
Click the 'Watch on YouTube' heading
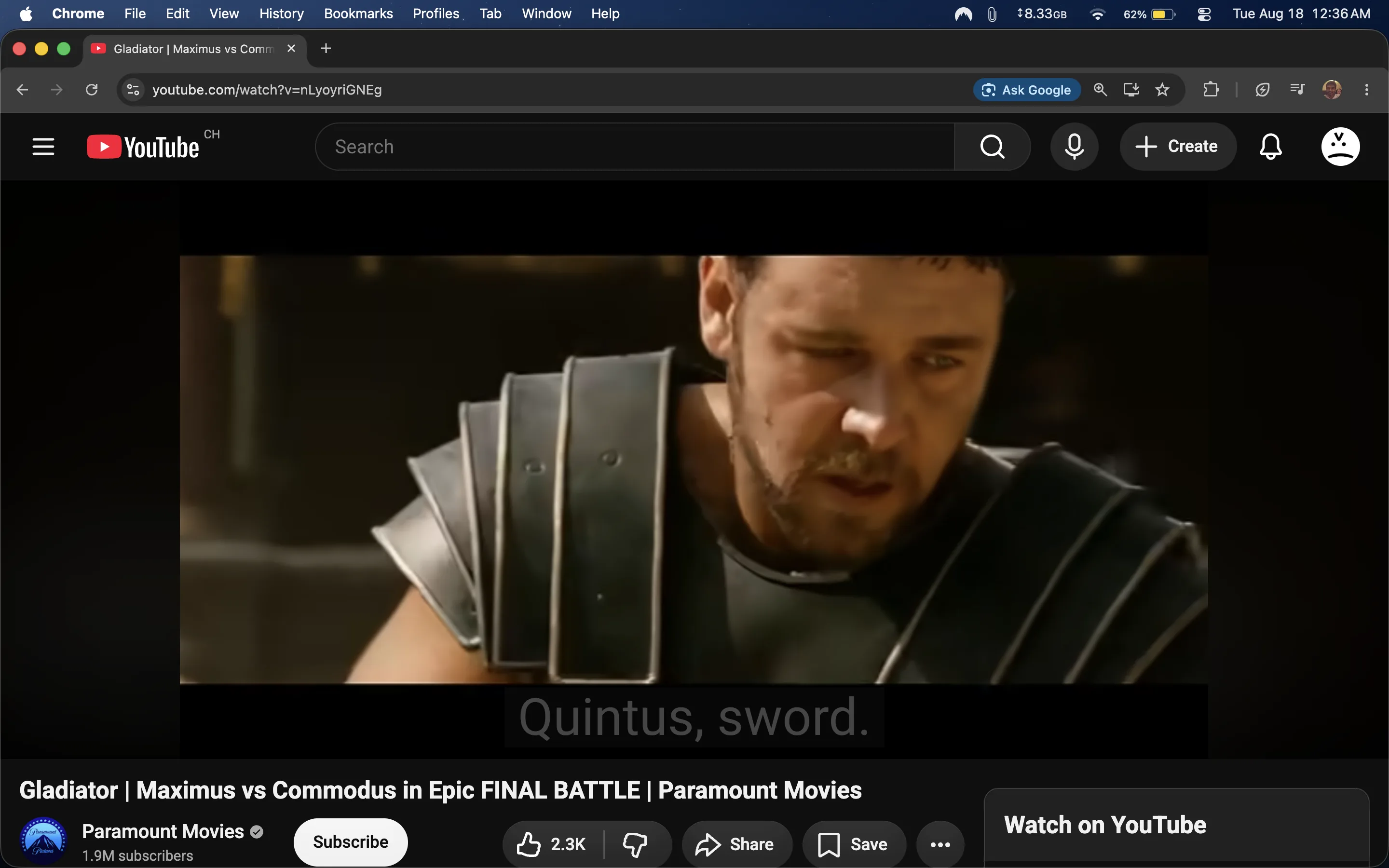1105,825
